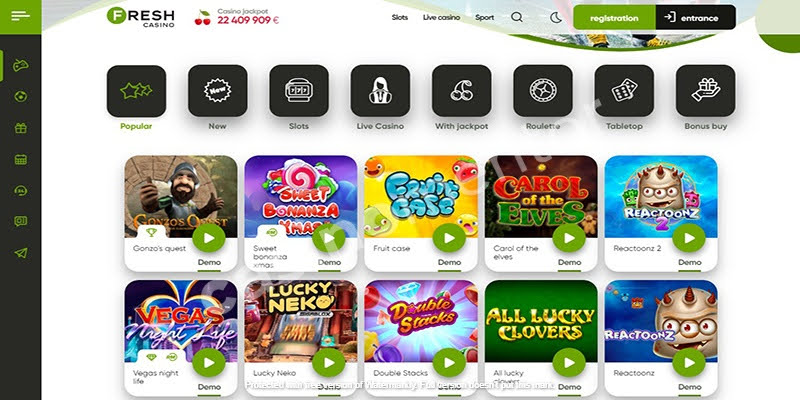Select the With jackpot cherries icon
This screenshot has width=800, height=400.
(461, 91)
